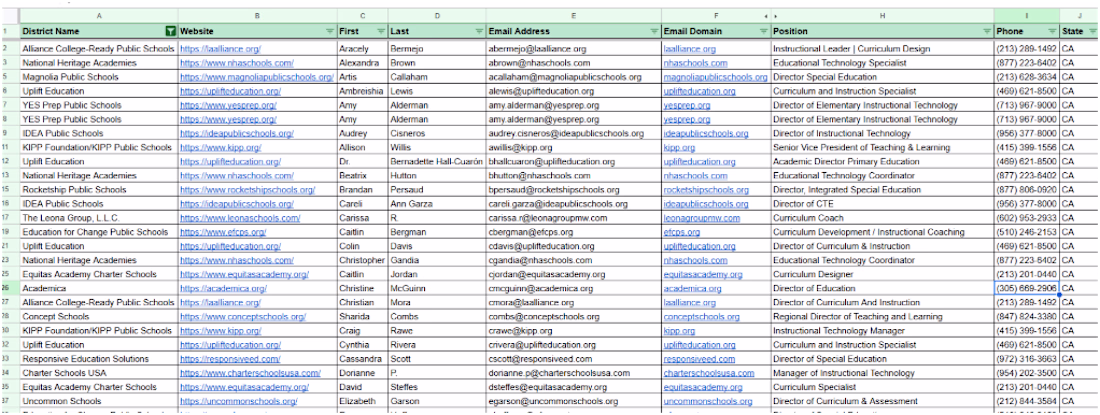Image resolution: width=1100 pixels, height=415 pixels.
Task: Open the First column filter icon
Action: tap(381, 32)
